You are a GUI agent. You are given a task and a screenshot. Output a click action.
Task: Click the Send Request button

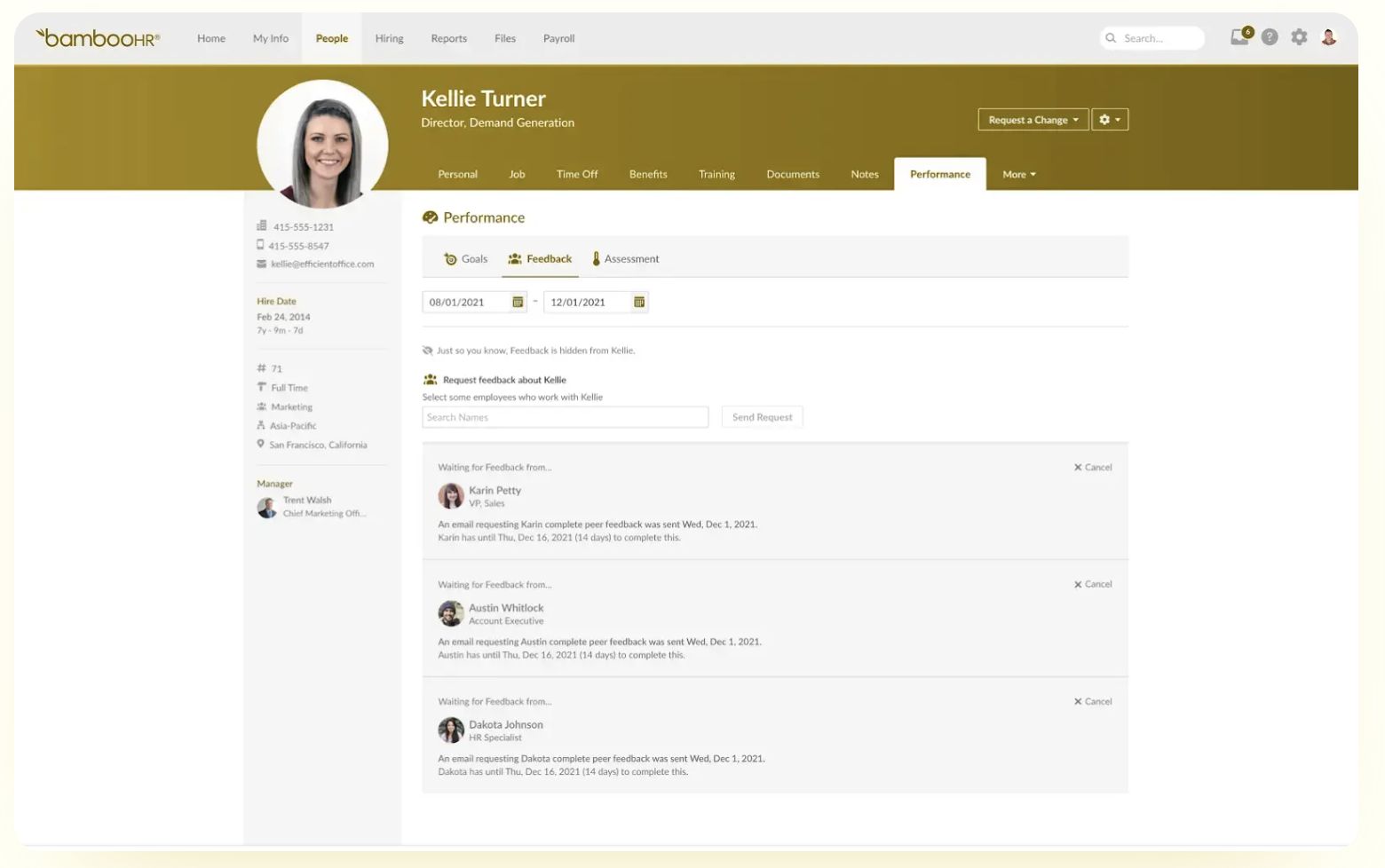(x=762, y=416)
